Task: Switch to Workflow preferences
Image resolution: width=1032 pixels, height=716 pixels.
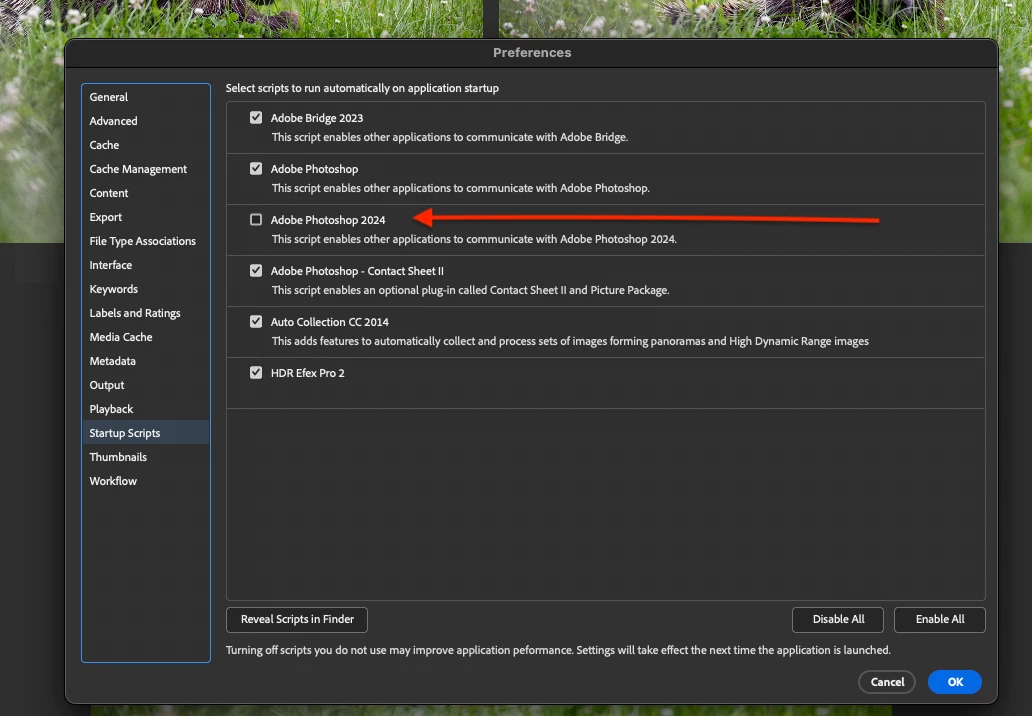Action: click(145, 481)
